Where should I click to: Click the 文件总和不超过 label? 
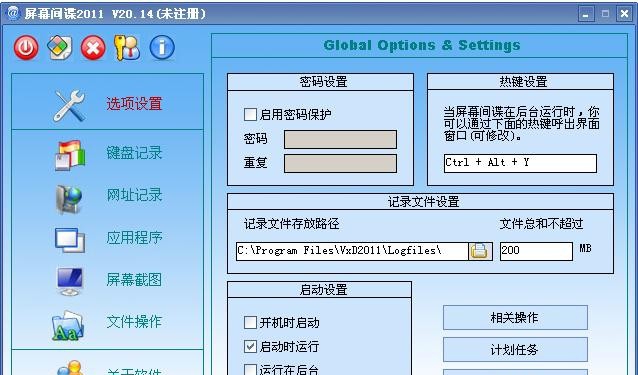(x=541, y=224)
